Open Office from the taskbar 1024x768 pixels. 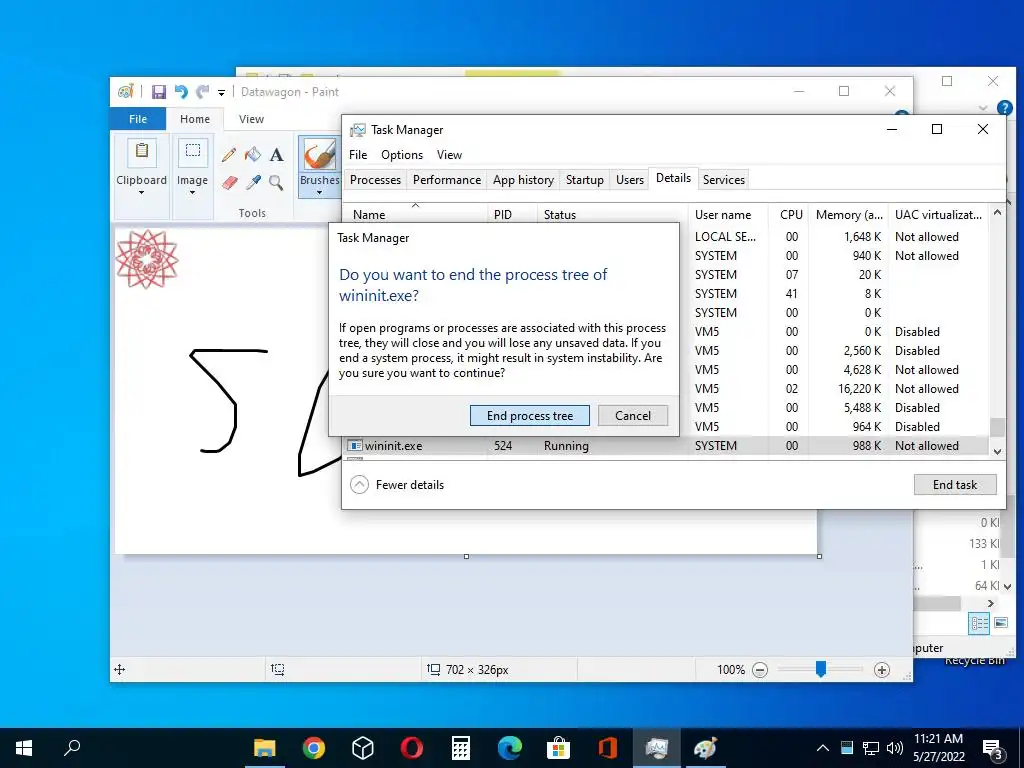coord(607,748)
